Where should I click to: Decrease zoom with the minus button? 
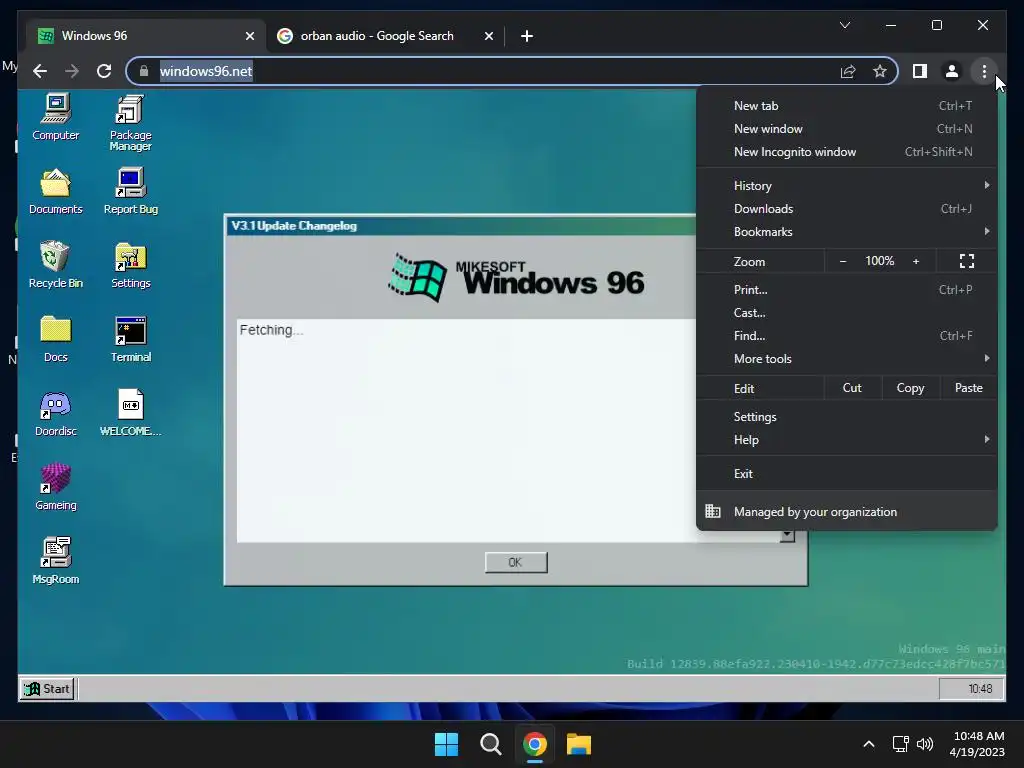click(x=842, y=261)
